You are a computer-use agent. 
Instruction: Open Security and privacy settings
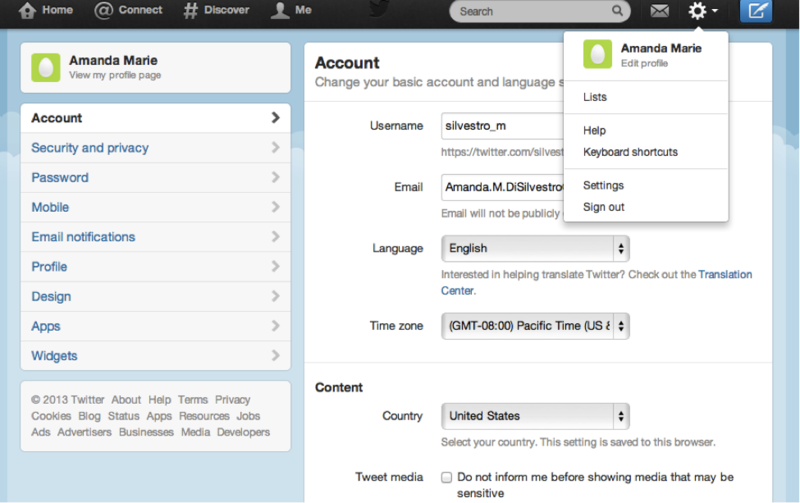coord(156,148)
